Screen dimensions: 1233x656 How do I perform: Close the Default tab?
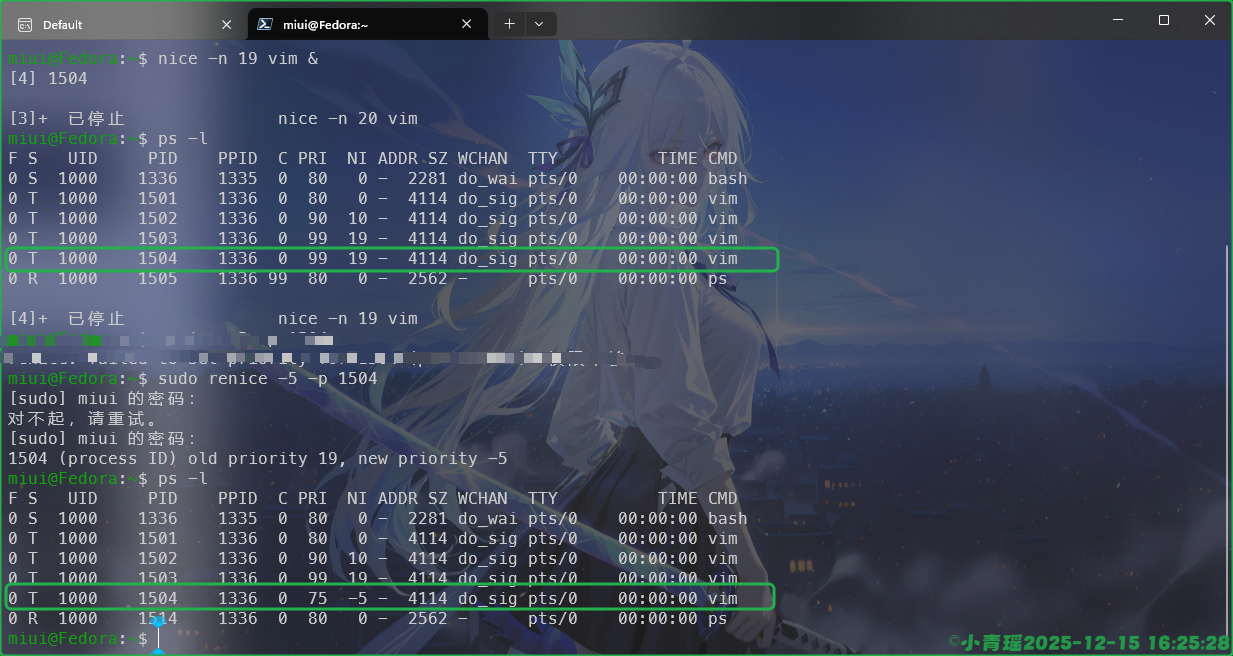pos(227,24)
